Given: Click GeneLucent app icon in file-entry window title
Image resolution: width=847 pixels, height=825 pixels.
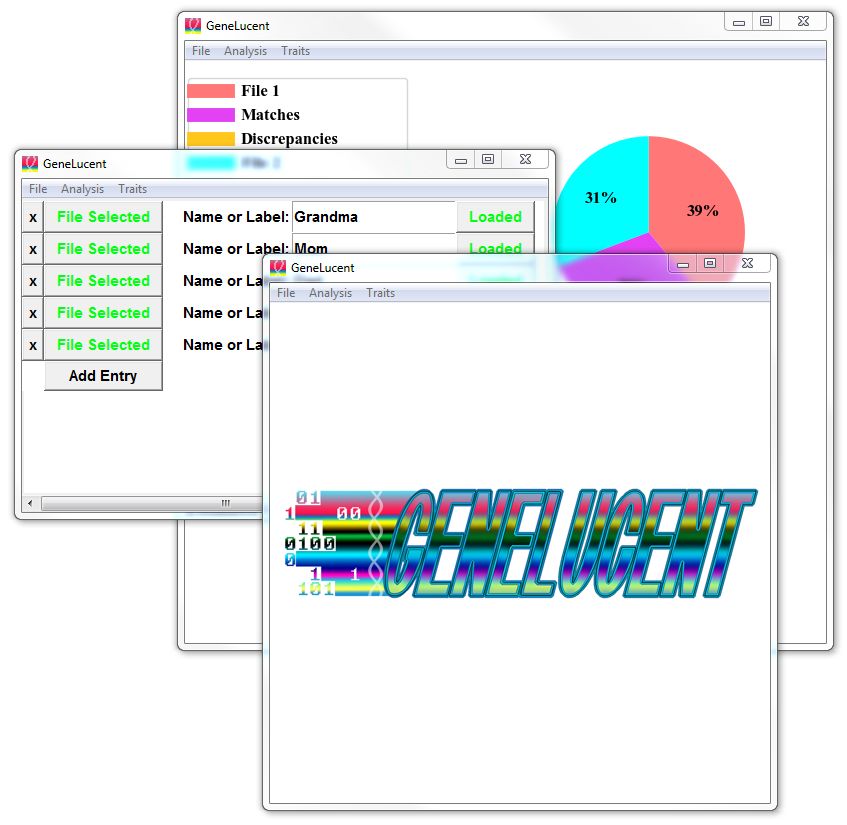Looking at the screenshot, I should click(30, 163).
